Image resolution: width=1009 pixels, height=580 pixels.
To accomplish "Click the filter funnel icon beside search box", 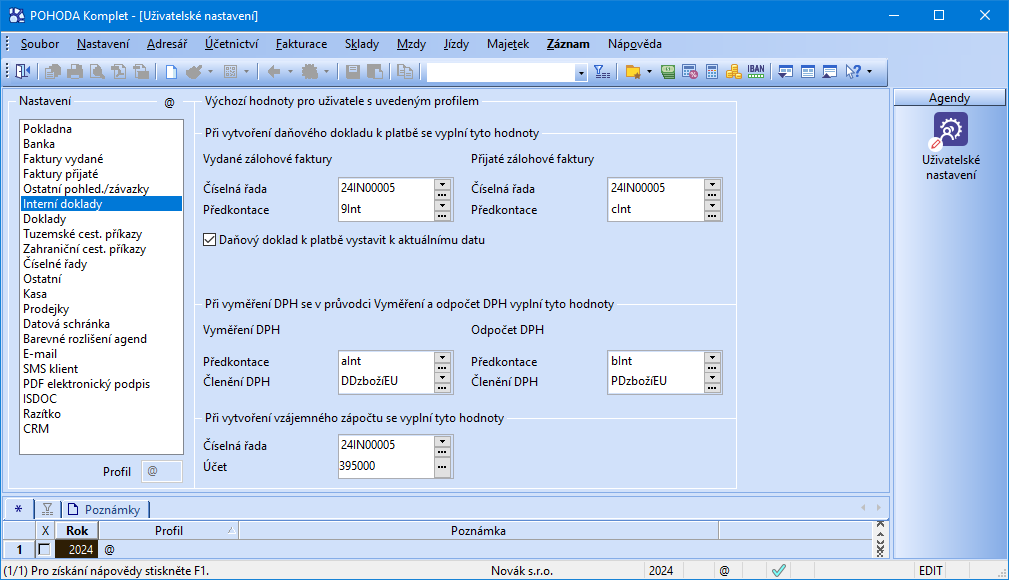I will 602,72.
